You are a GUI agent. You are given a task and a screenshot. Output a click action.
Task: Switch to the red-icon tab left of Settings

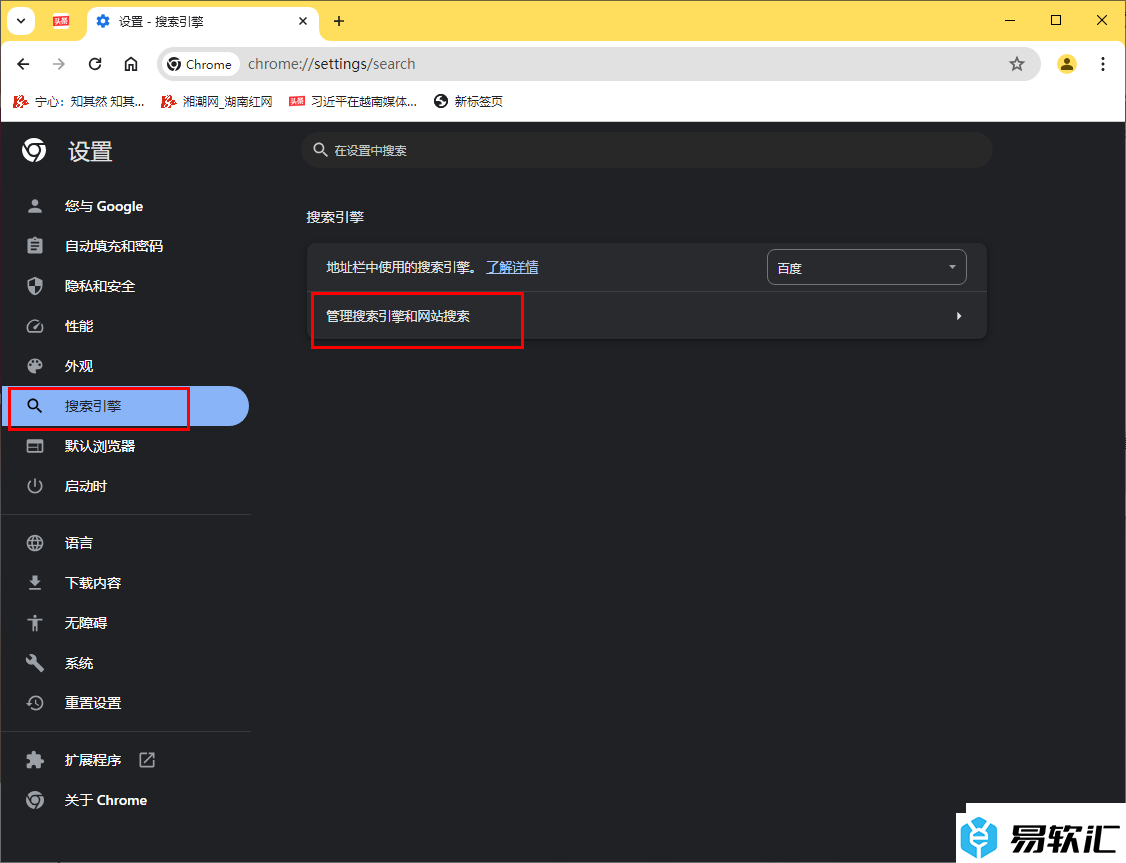(61, 22)
